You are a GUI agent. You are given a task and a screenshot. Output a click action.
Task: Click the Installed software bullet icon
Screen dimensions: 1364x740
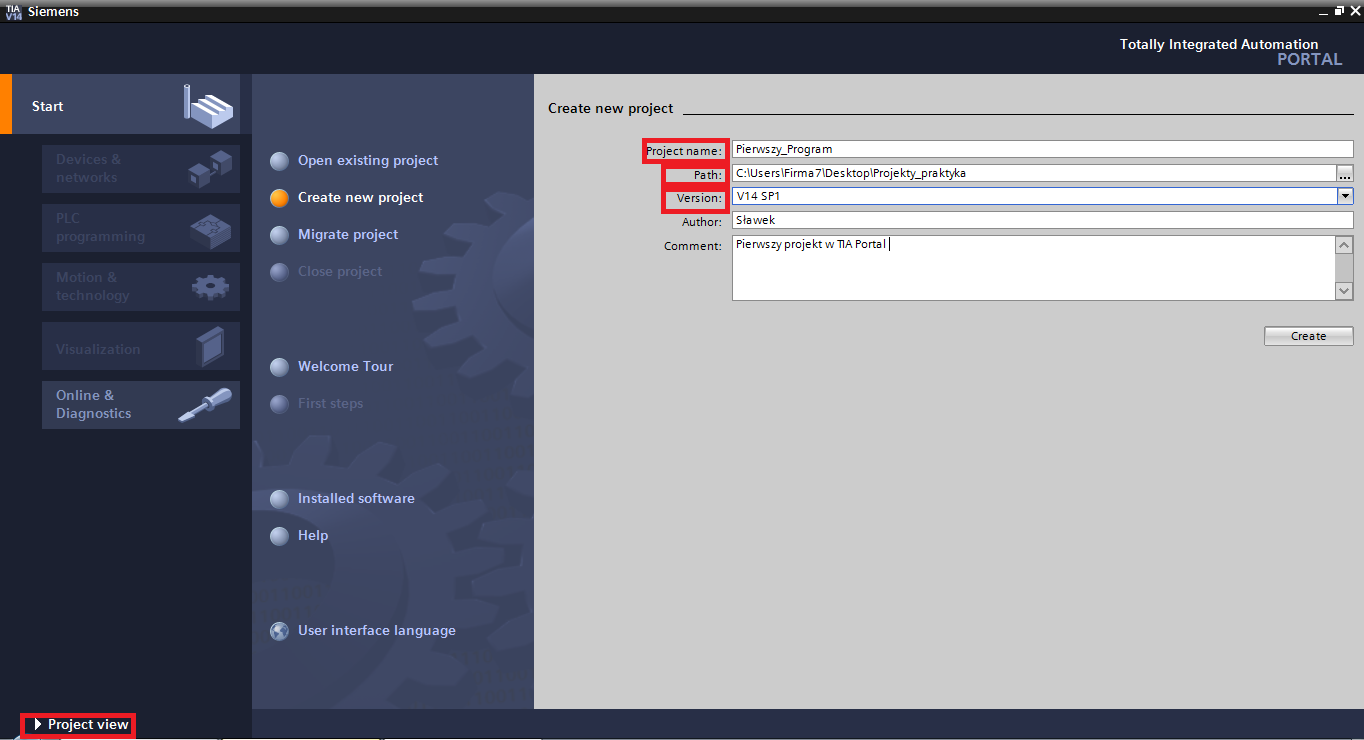(x=280, y=499)
